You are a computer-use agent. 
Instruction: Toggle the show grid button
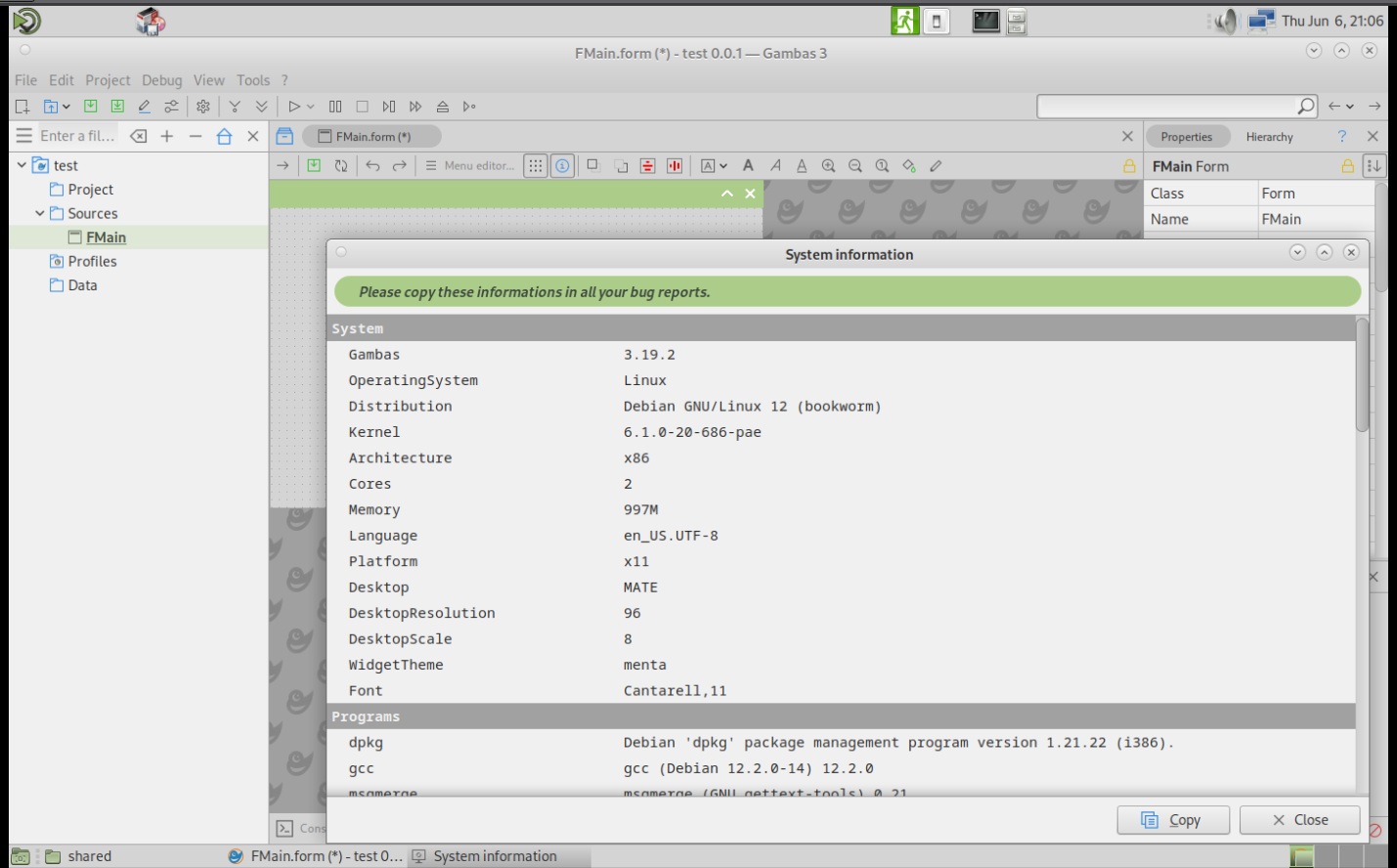coord(536,166)
